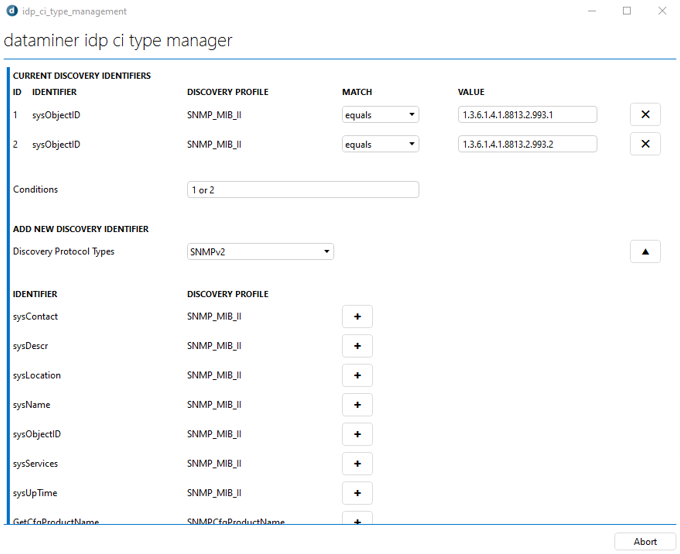Click sysObjectID text in identifier row 1
The image size is (680, 554).
pos(56,115)
